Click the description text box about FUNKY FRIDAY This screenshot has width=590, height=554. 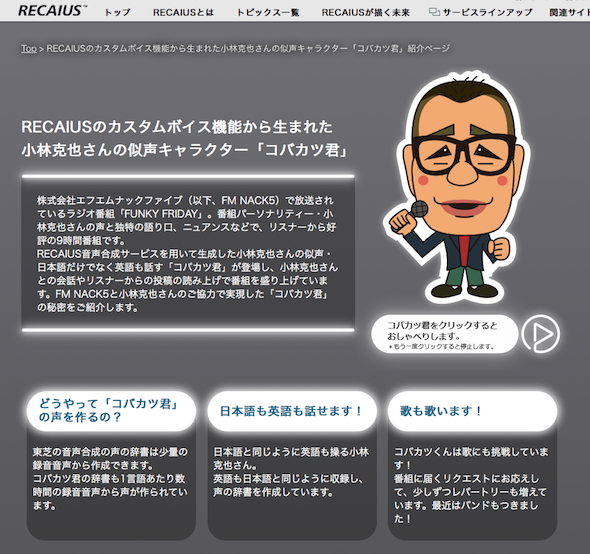188,254
